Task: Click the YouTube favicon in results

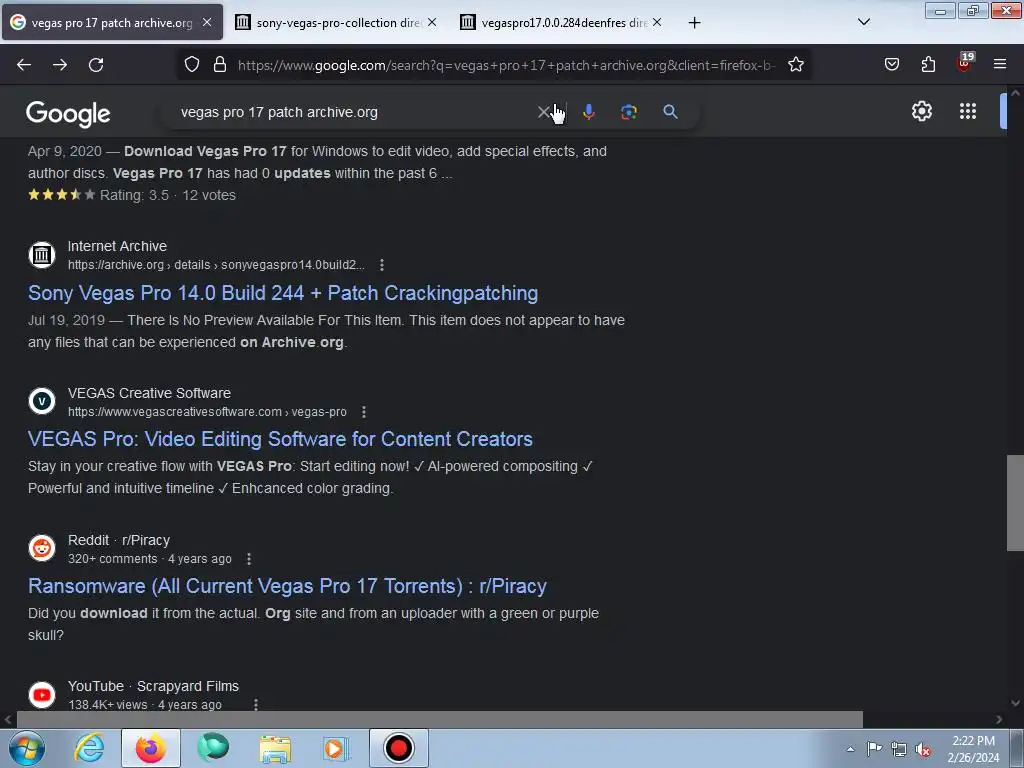Action: 42,695
